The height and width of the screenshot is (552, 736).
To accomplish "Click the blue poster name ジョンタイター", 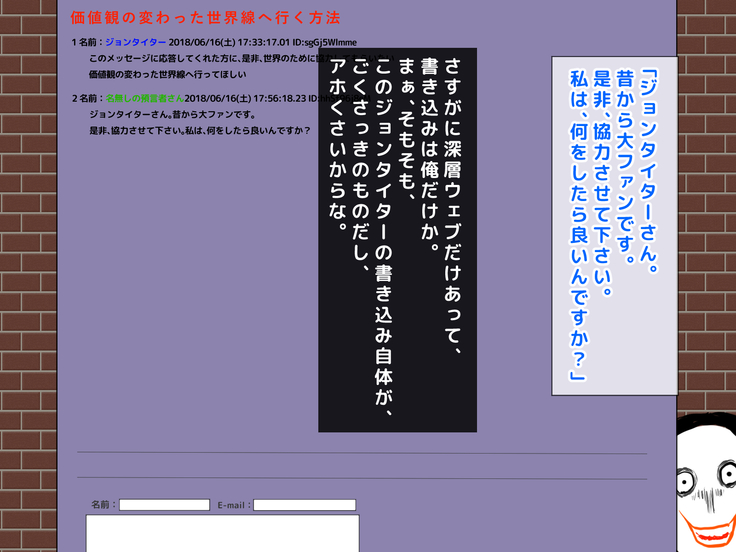I will click(x=136, y=42).
